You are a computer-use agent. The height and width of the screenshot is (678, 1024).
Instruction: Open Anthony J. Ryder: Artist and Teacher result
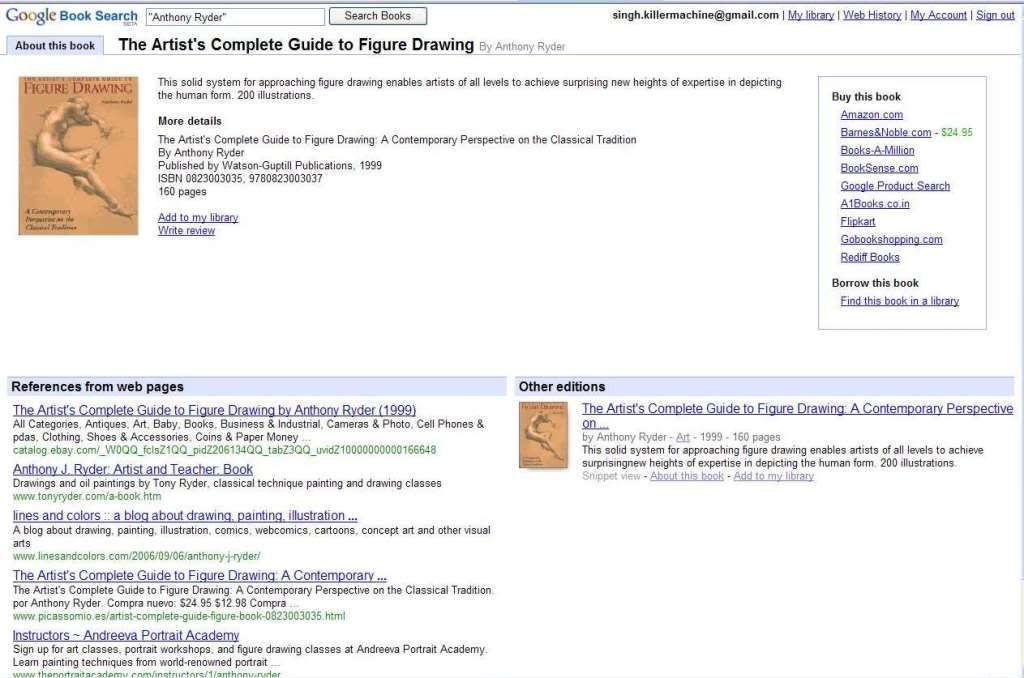pyautogui.click(x=133, y=469)
